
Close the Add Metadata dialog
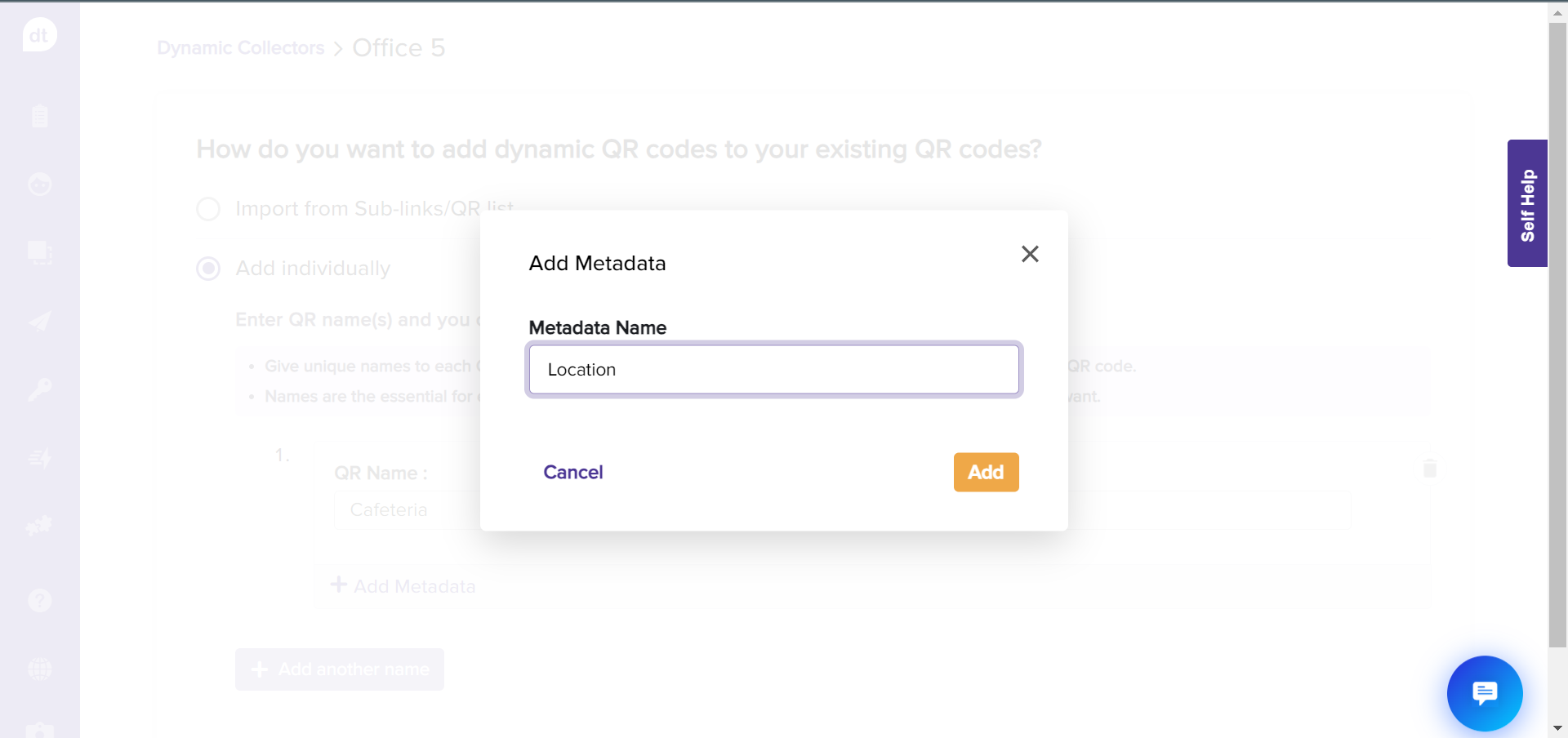click(x=1030, y=254)
